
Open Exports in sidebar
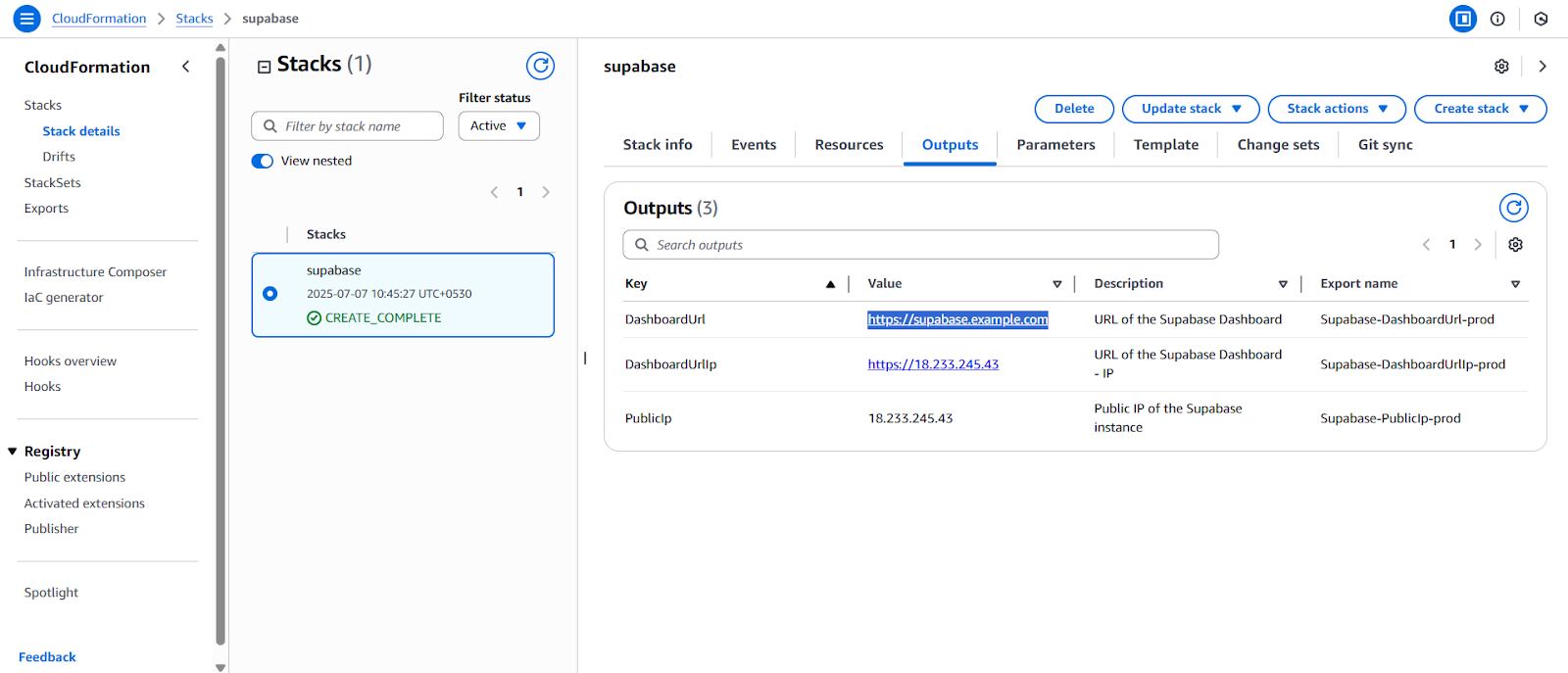point(46,209)
